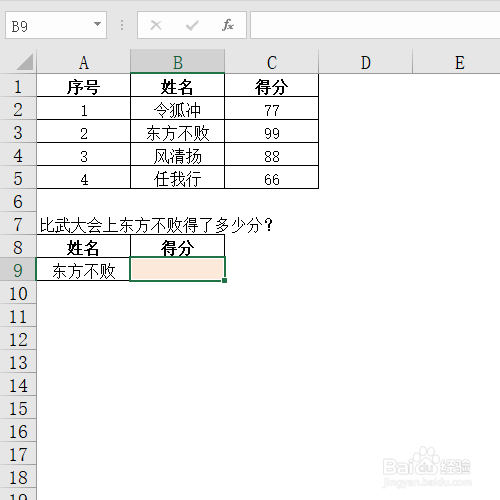Click into the formula bar input
500x500 pixels.
(x=375, y=25)
